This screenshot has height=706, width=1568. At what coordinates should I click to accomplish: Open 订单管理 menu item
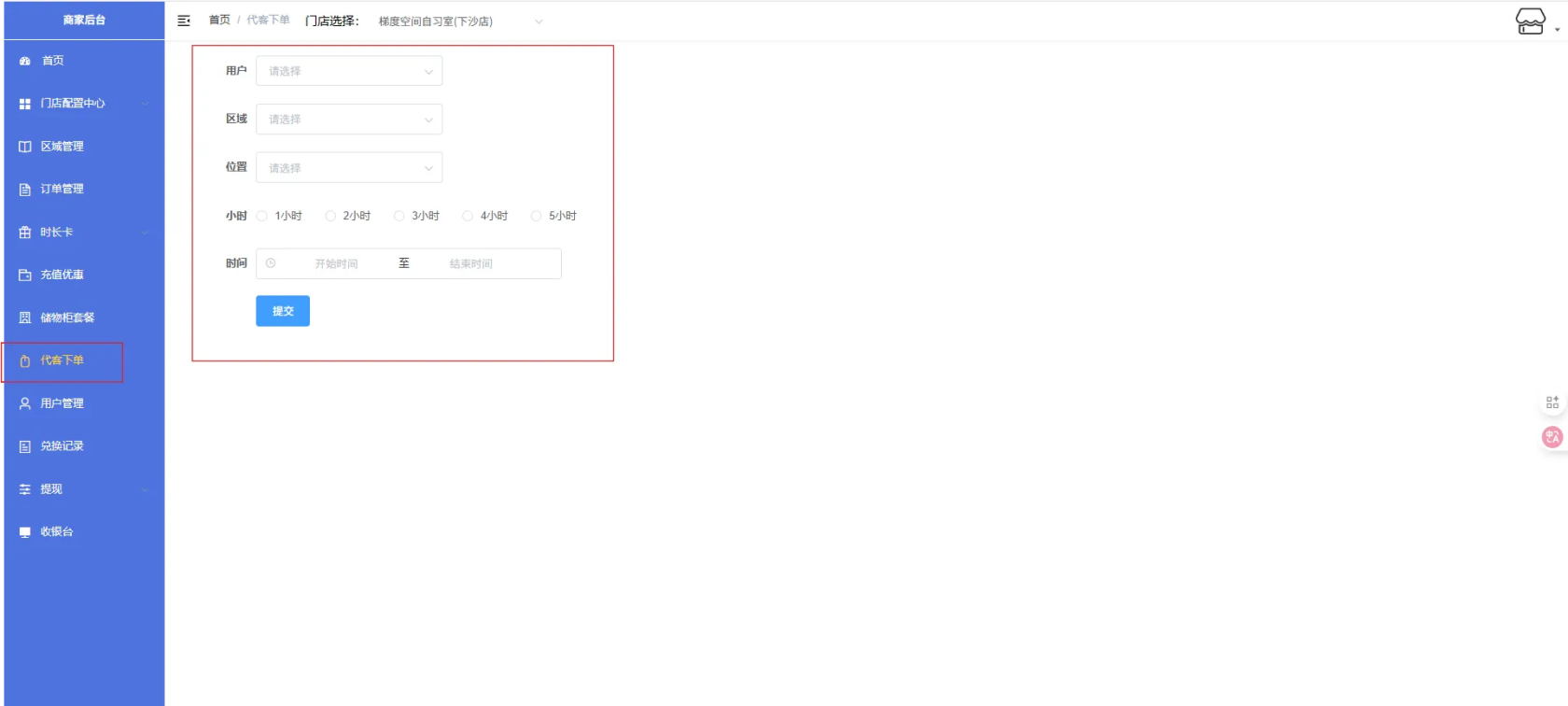pyautogui.click(x=62, y=190)
